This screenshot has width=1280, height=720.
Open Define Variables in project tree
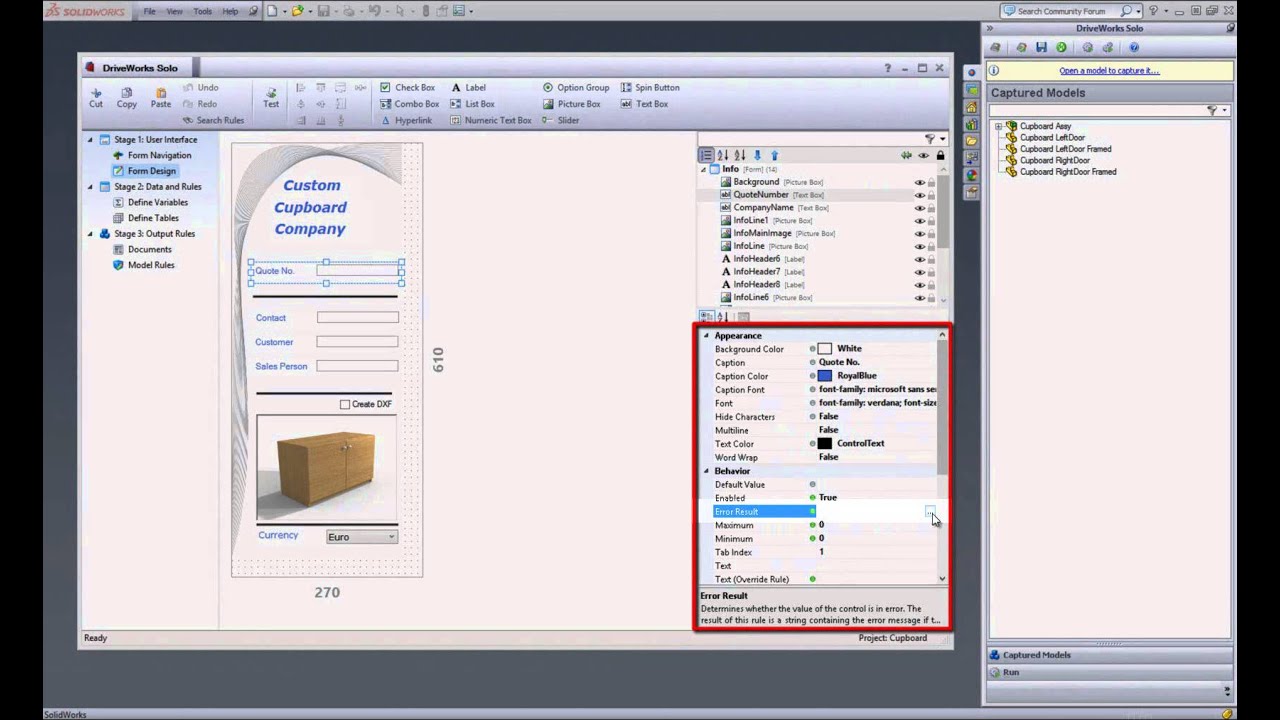[x=157, y=202]
